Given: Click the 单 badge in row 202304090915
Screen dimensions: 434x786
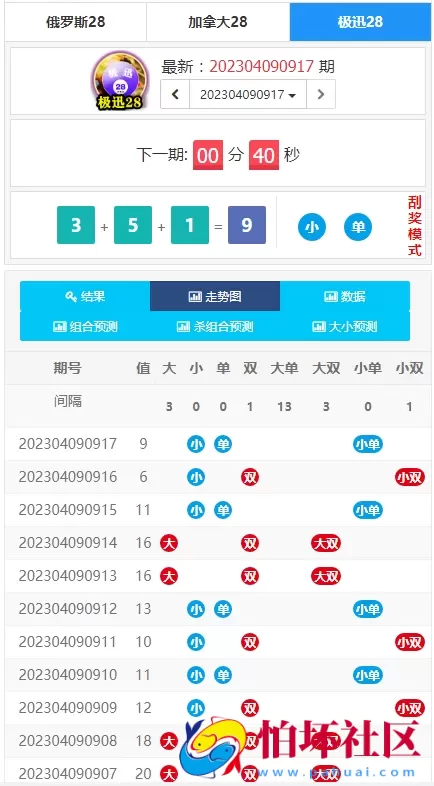Looking at the screenshot, I should (x=223, y=510).
